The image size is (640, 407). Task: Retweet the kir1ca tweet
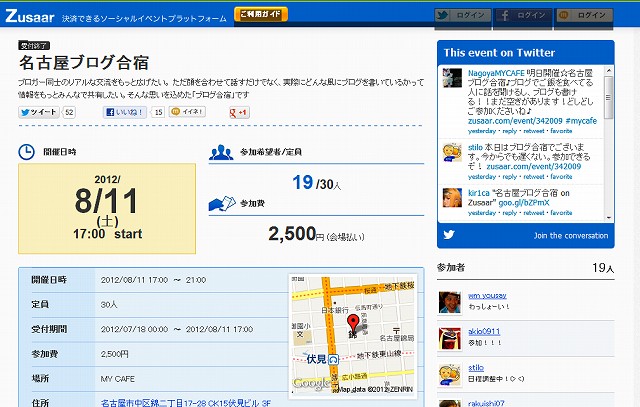coord(534,213)
